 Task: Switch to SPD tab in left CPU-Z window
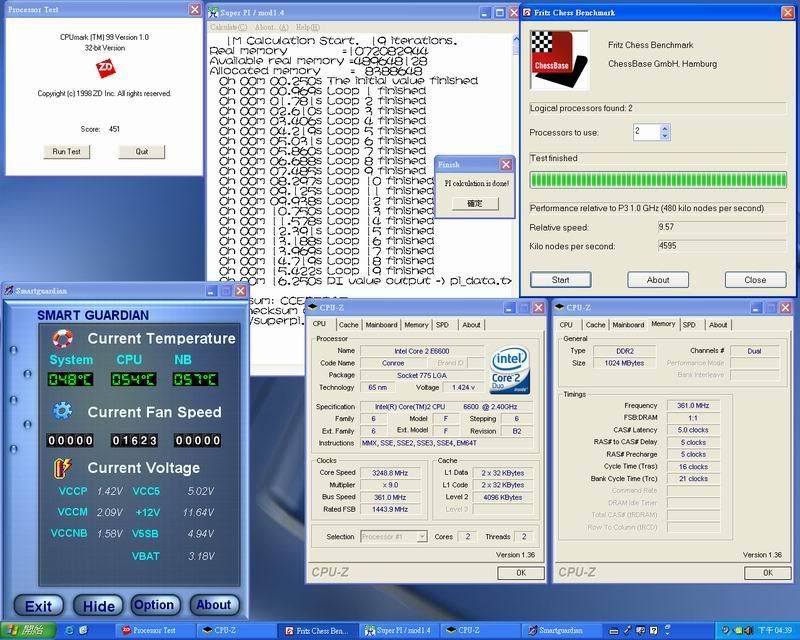point(442,325)
